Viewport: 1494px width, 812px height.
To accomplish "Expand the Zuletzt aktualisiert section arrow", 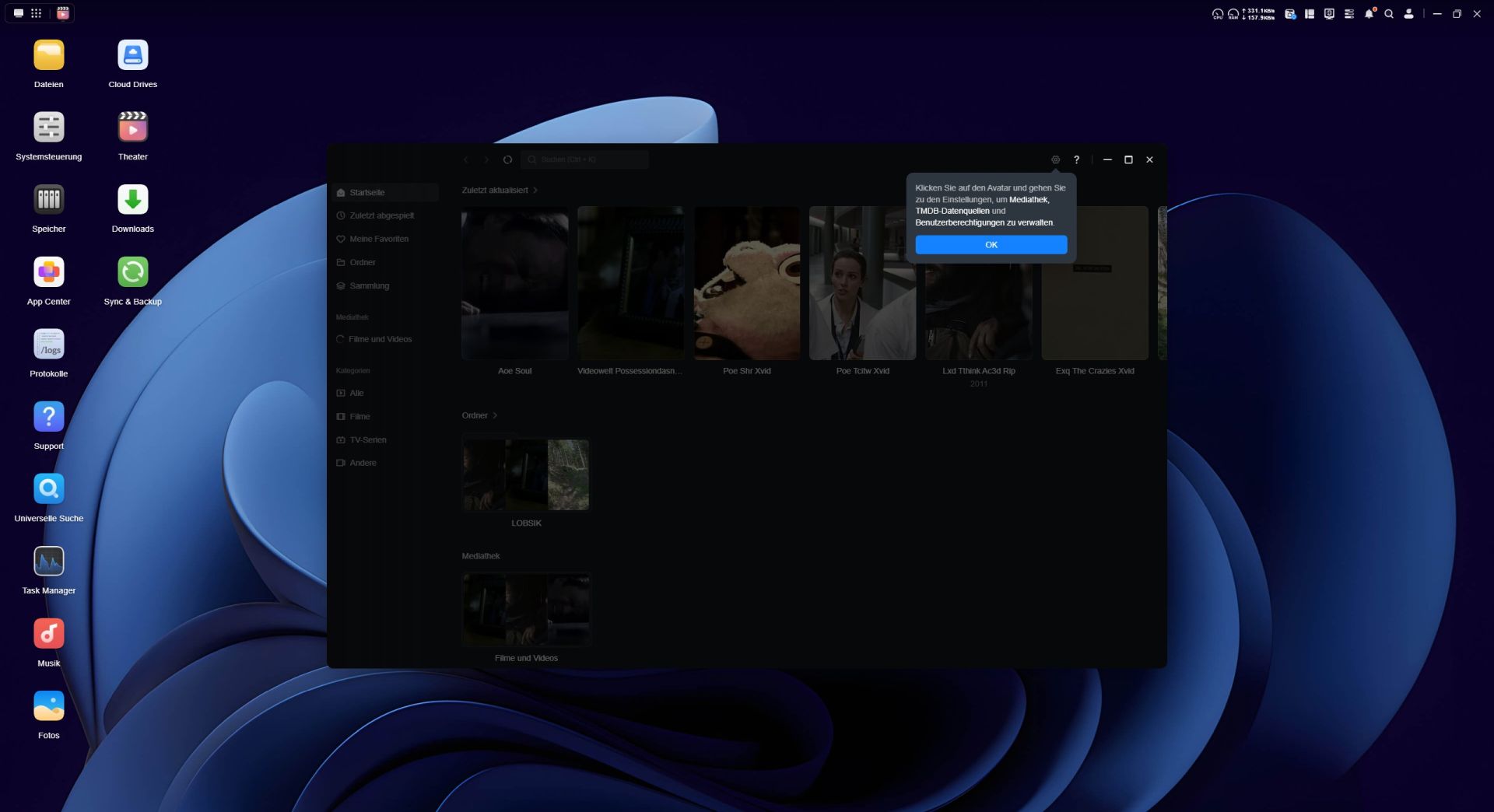I will point(535,191).
